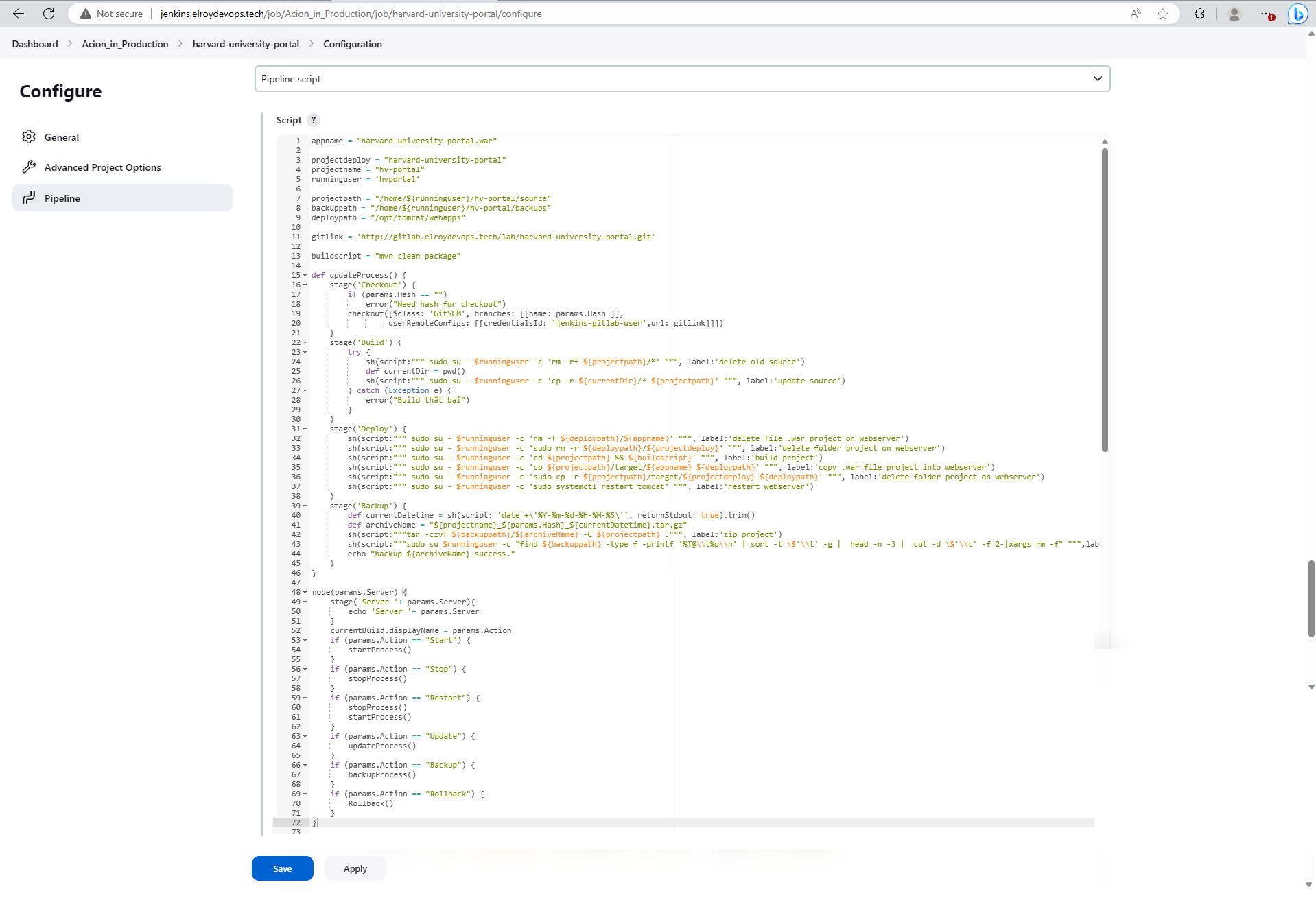Open the browser Settings and more menu
Screen dimensions: 1316x900
click(x=1267, y=14)
